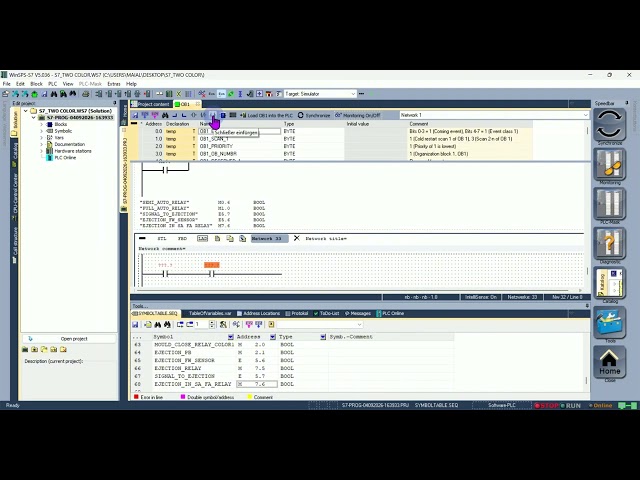Screen dimensions: 640x480
Task: Click Load OB1 into the PLC
Action: [x=267, y=116]
